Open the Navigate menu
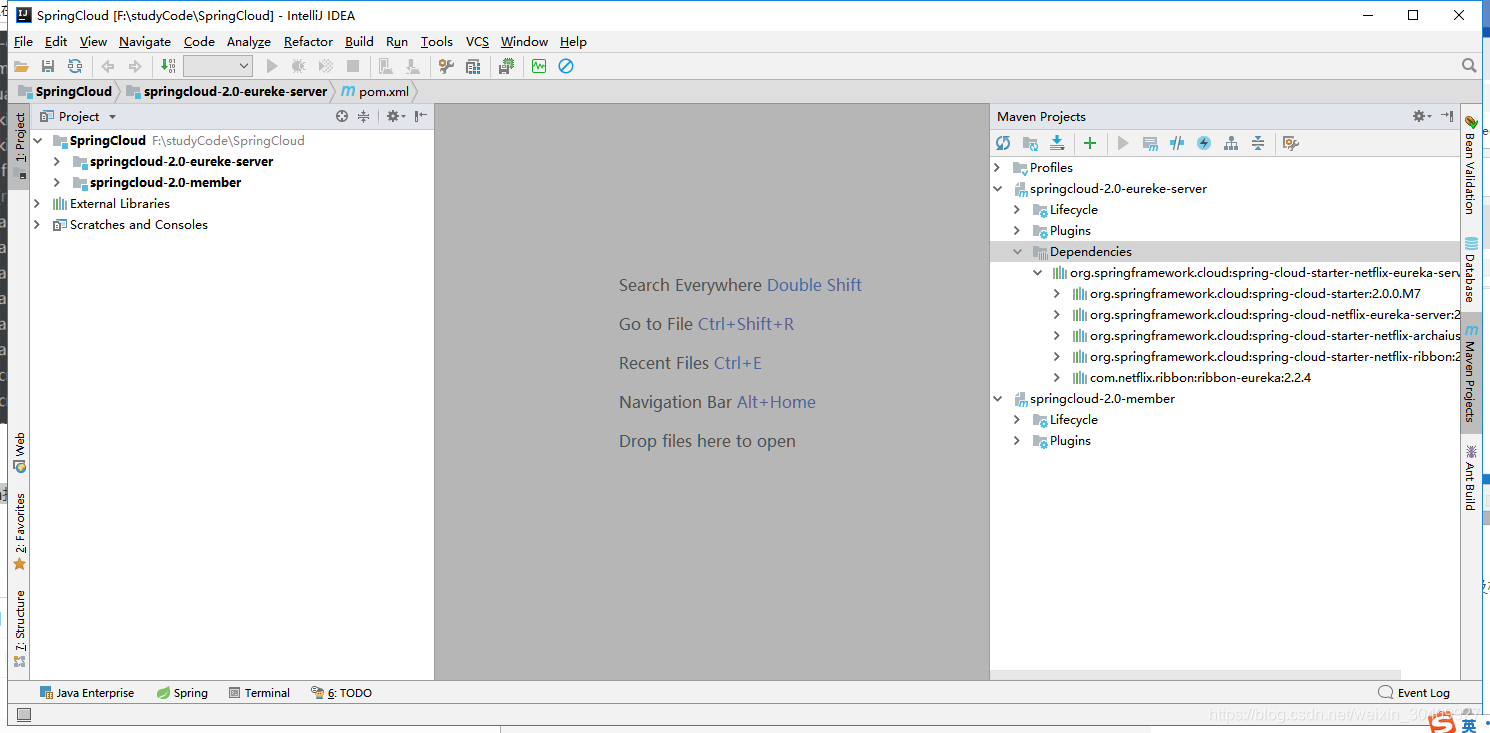 [x=145, y=42]
